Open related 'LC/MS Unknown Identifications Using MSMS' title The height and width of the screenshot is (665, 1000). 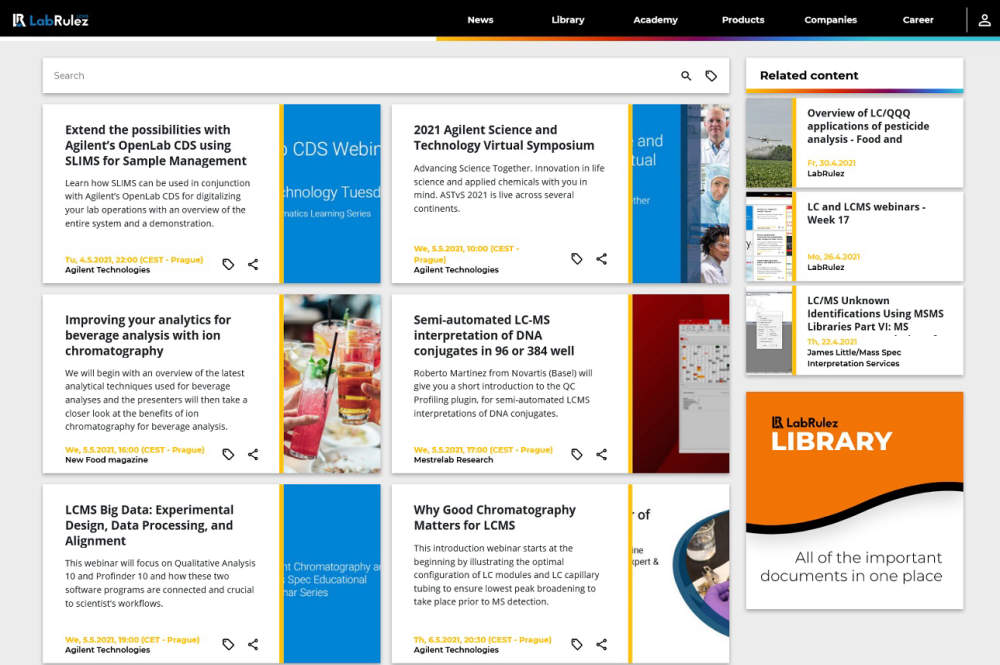875,314
